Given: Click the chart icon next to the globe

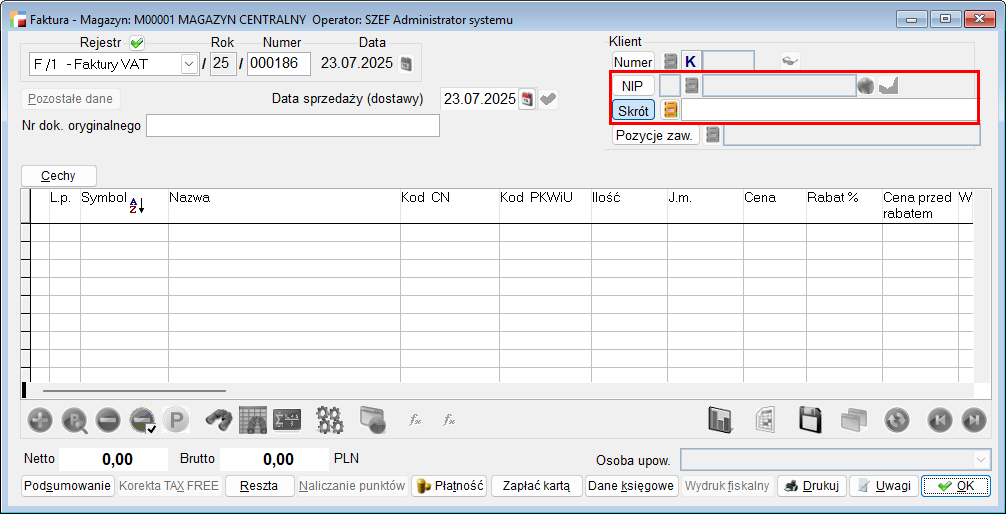Looking at the screenshot, I should click(889, 86).
